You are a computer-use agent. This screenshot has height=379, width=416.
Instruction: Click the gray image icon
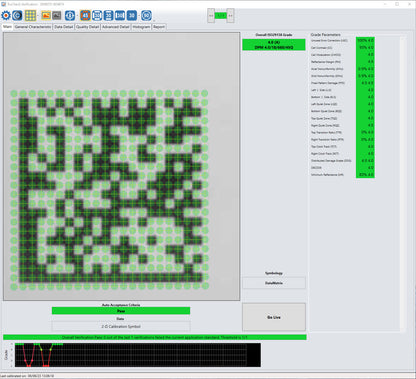tap(57, 15)
